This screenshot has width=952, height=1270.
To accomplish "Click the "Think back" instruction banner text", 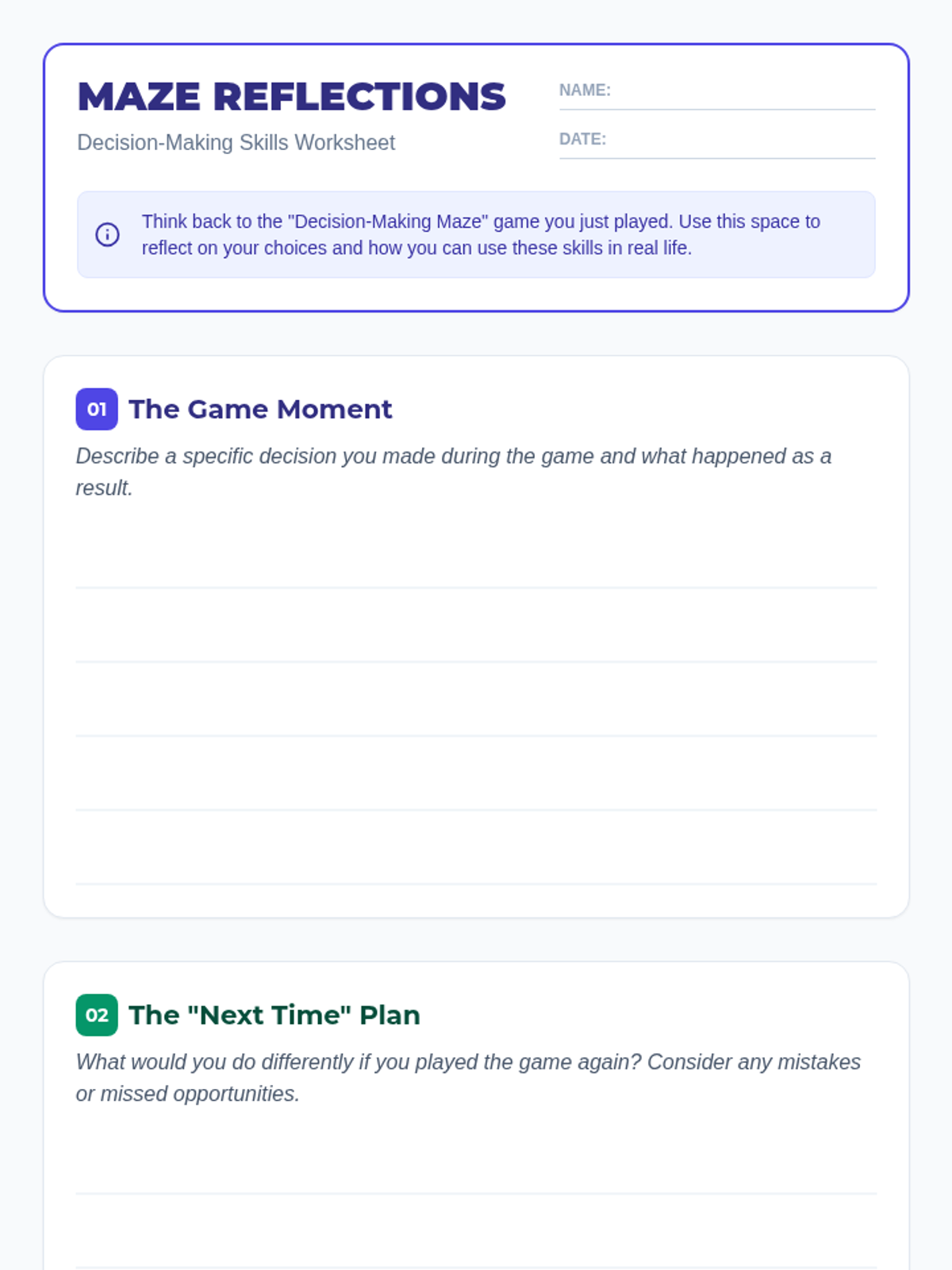I will [x=481, y=235].
